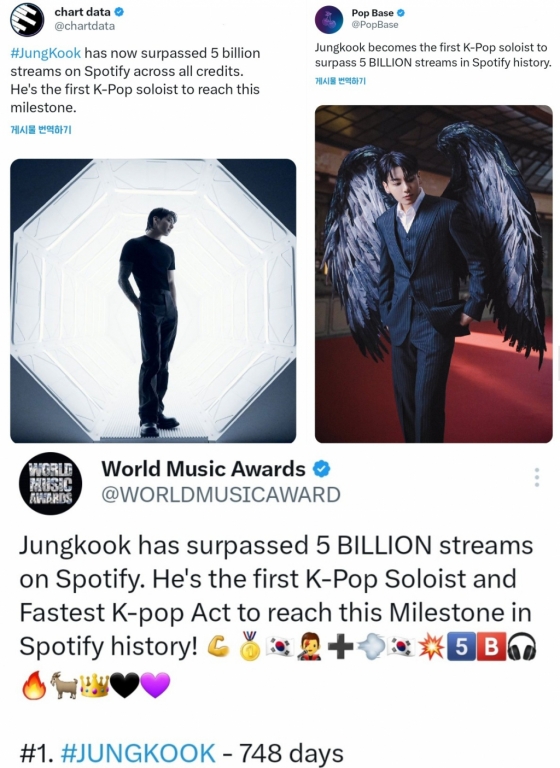Open the silhouette tunnel photo

pos(153,301)
